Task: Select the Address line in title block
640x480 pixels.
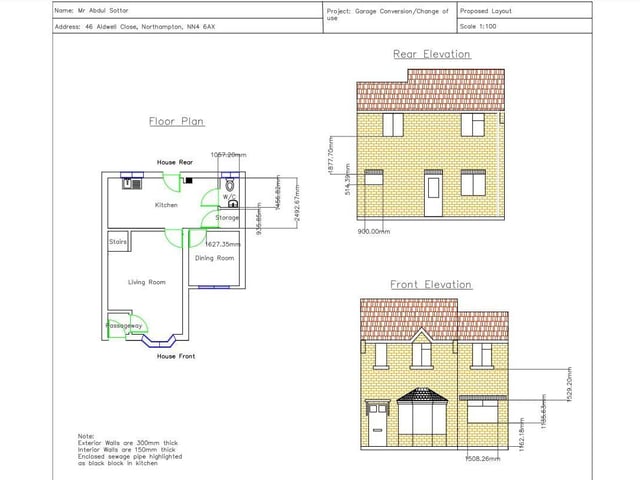Action: pyautogui.click(x=135, y=27)
